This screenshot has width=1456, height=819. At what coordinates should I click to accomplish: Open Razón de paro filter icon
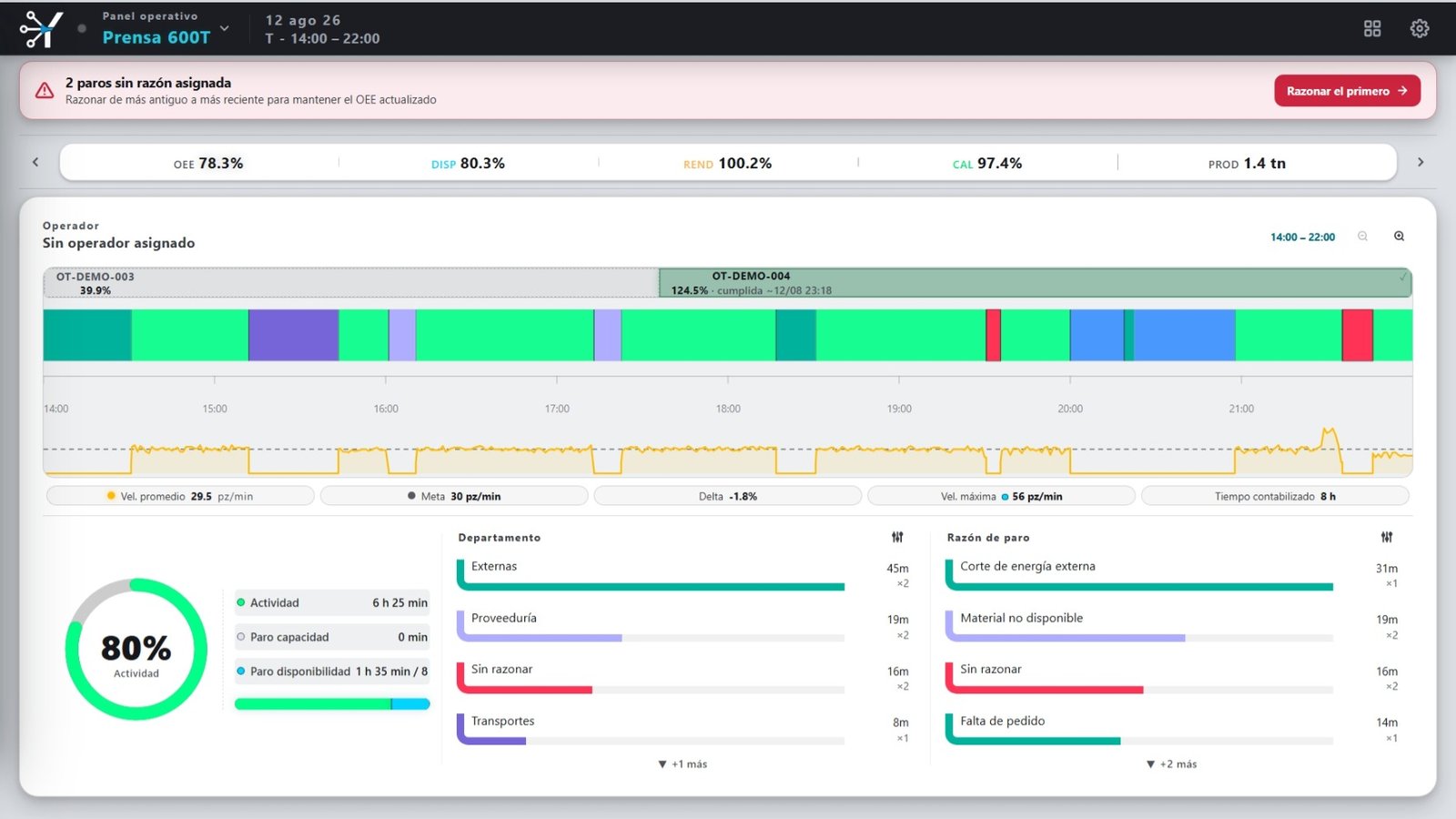point(1386,538)
